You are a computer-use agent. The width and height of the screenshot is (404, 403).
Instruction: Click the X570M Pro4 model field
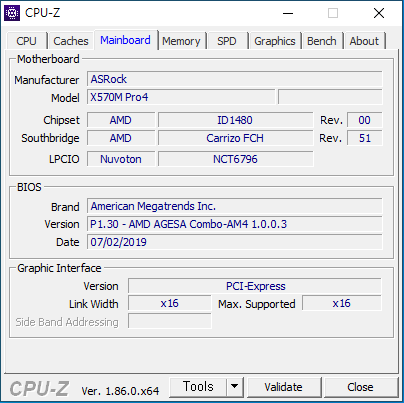(181, 97)
